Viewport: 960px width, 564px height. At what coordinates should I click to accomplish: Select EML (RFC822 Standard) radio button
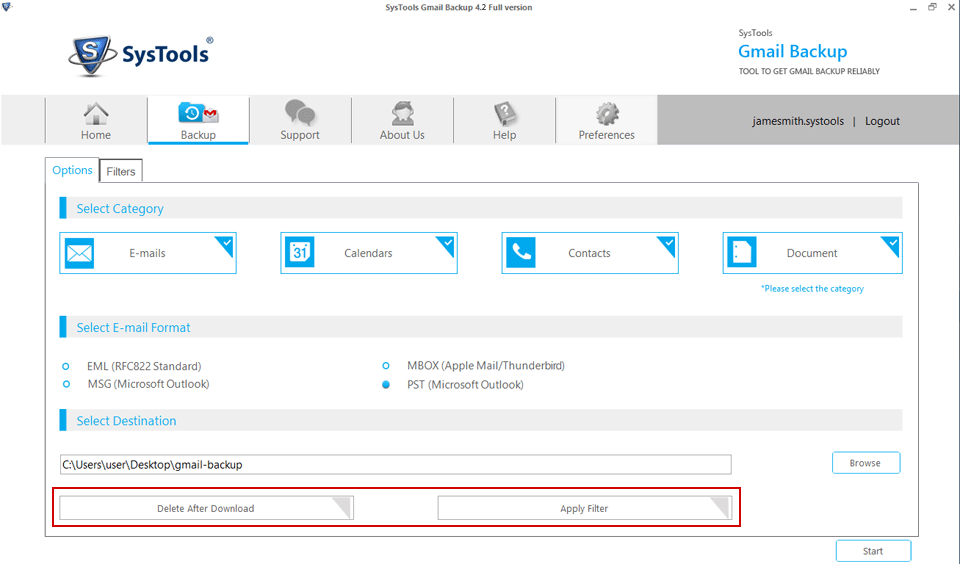pyautogui.click(x=66, y=366)
